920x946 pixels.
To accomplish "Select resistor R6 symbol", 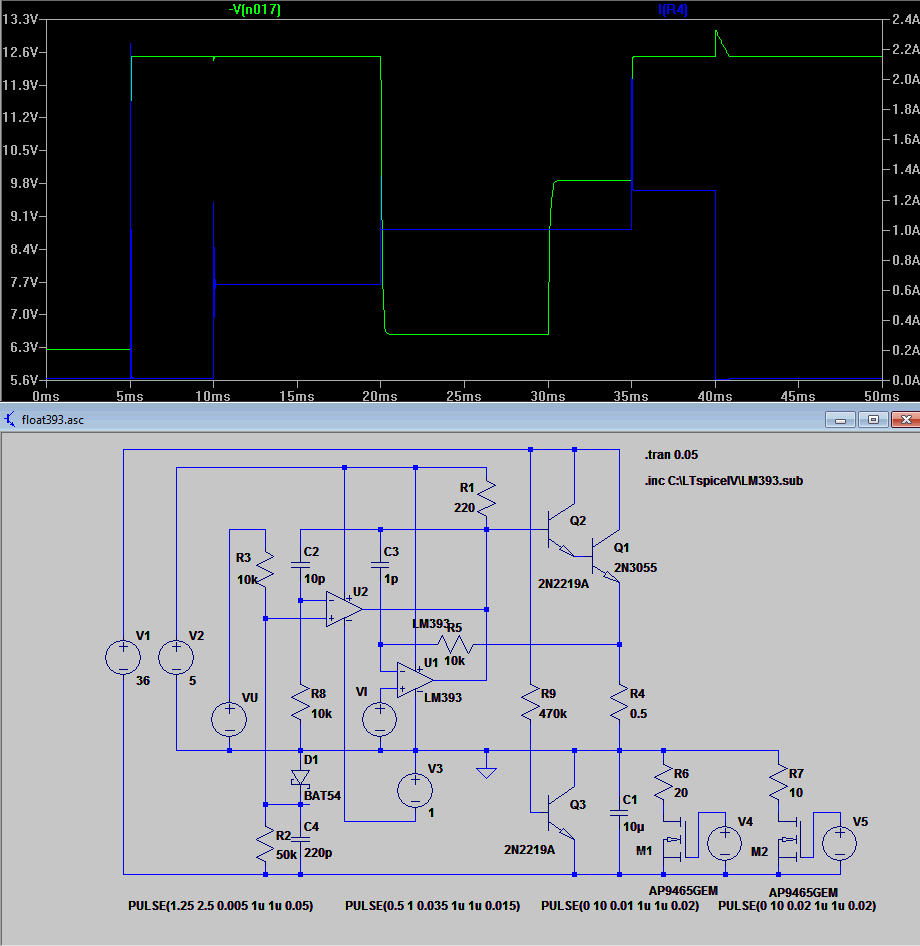I will tap(664, 781).
